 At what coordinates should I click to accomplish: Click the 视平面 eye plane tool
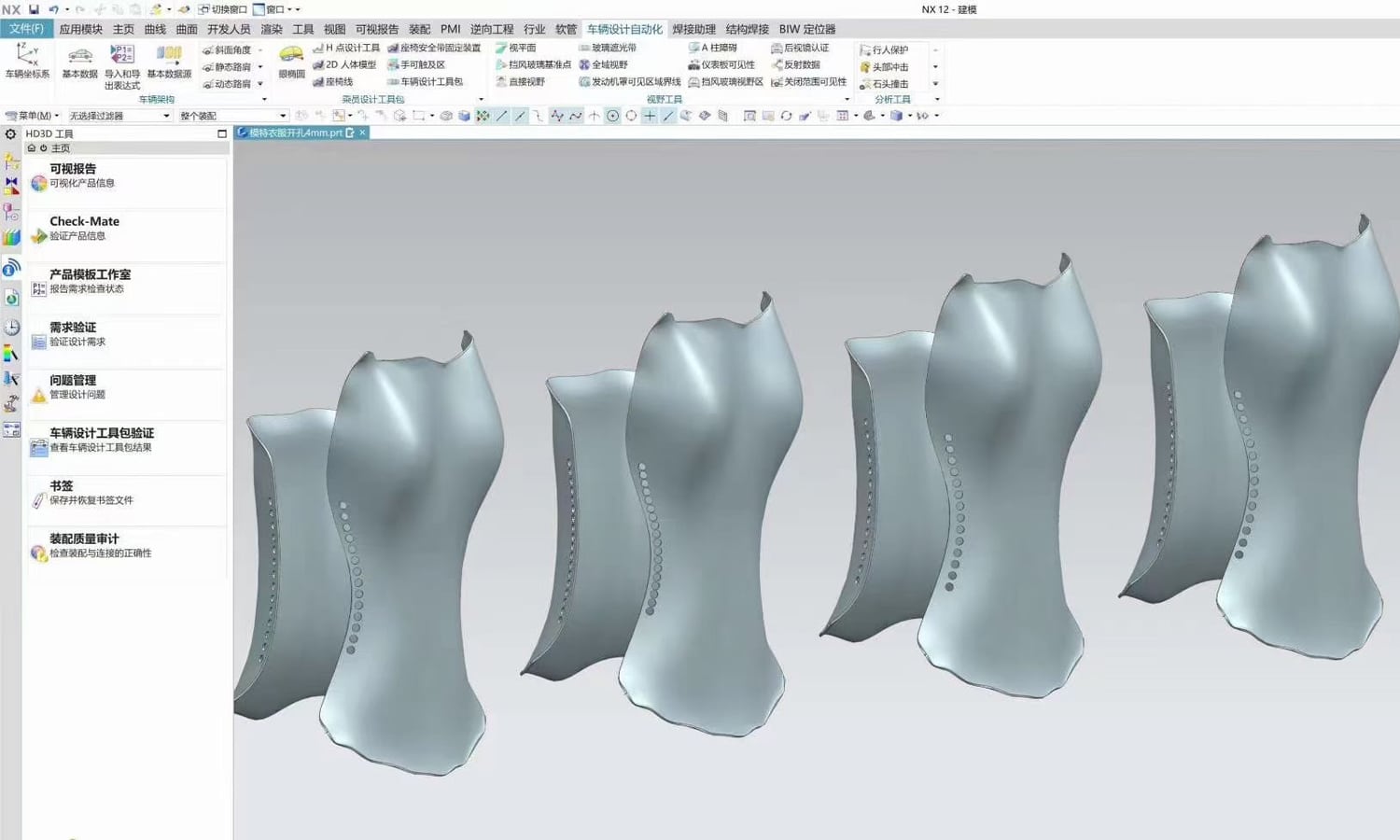(x=515, y=48)
